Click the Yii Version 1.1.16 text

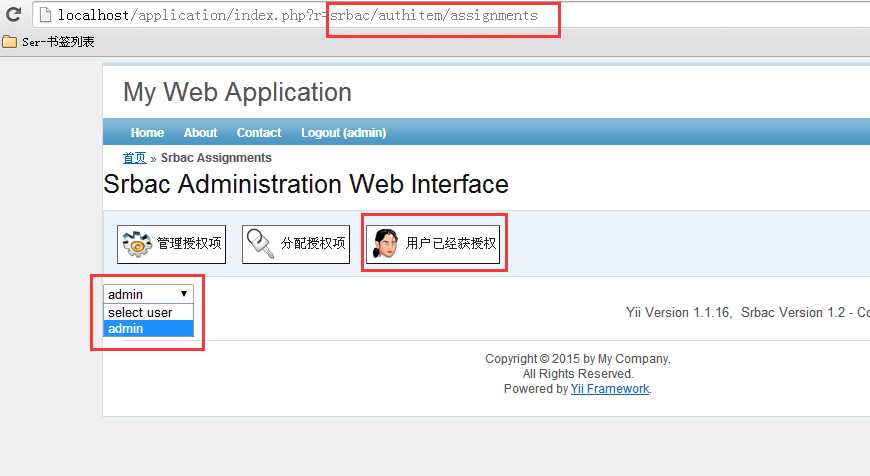pyautogui.click(x=679, y=312)
